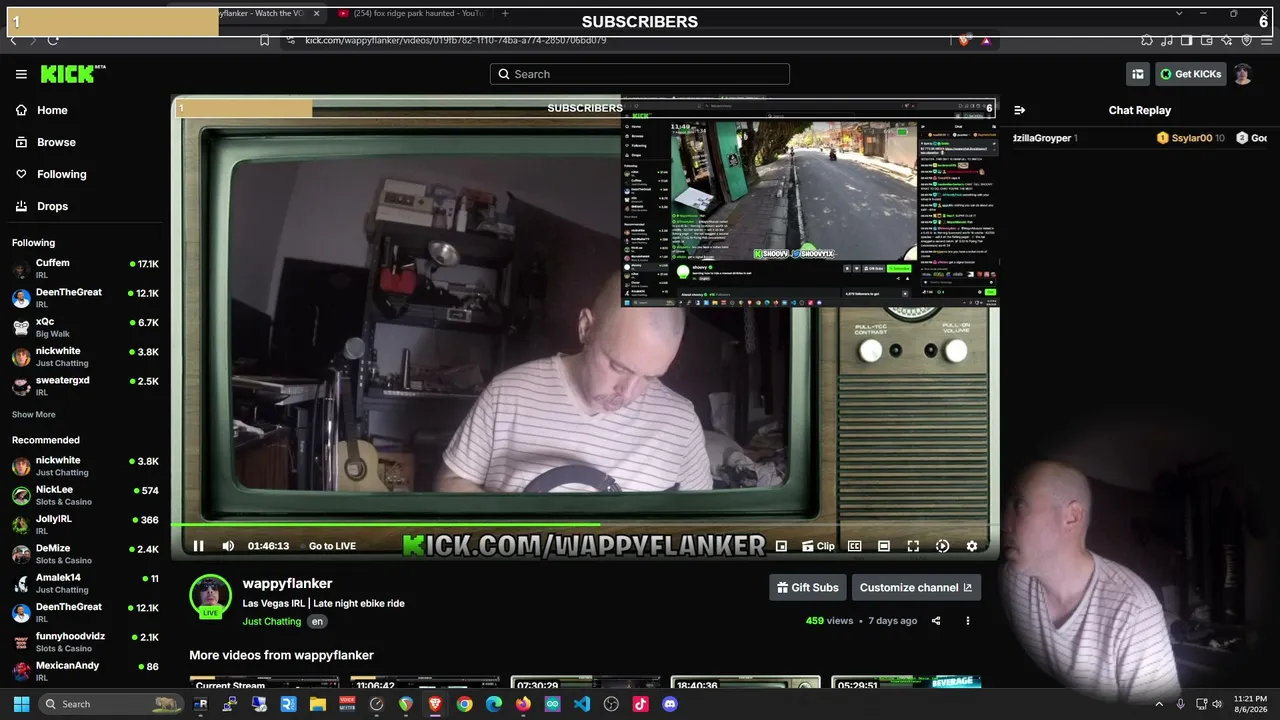Open the Kick hamburger sidebar menu

pos(21,74)
